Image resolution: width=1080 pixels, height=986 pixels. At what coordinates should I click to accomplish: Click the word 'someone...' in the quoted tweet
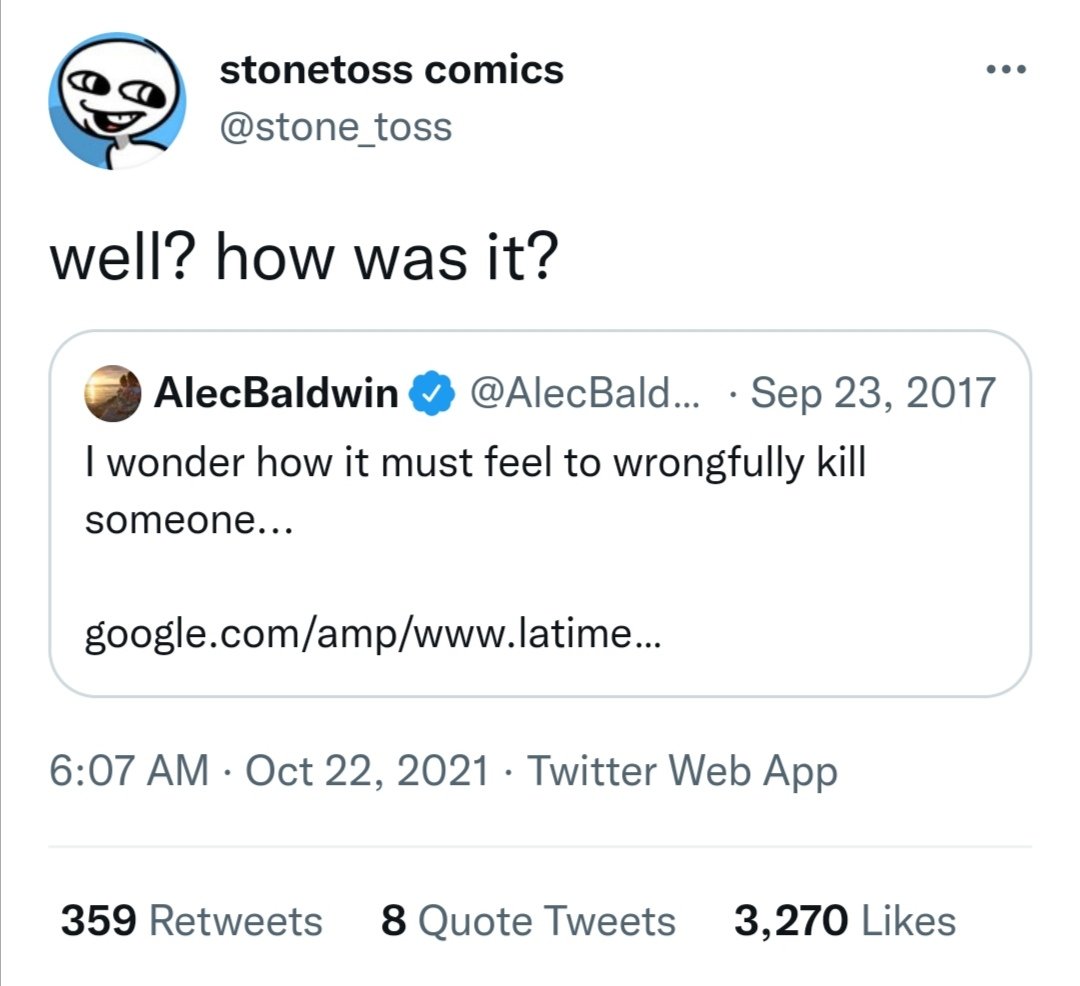[187, 523]
